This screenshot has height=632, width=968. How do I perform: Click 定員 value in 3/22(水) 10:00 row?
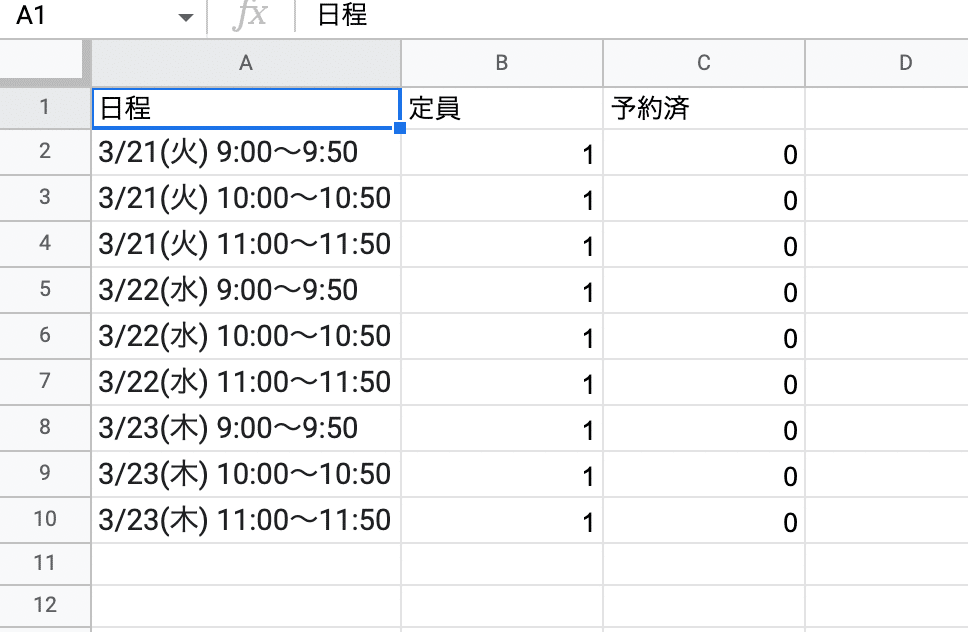click(x=502, y=336)
